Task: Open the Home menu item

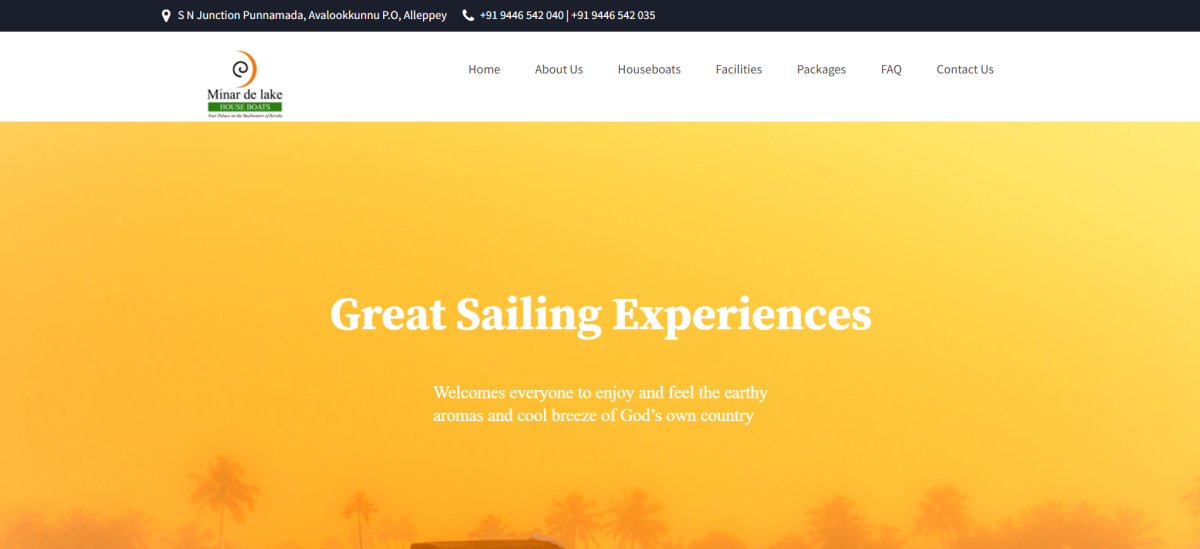Action: [484, 70]
